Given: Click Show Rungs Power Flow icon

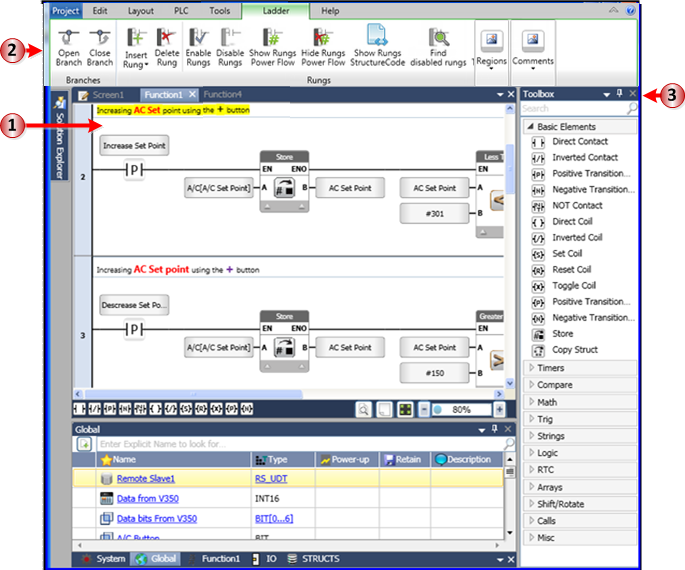Looking at the screenshot, I should 273,40.
